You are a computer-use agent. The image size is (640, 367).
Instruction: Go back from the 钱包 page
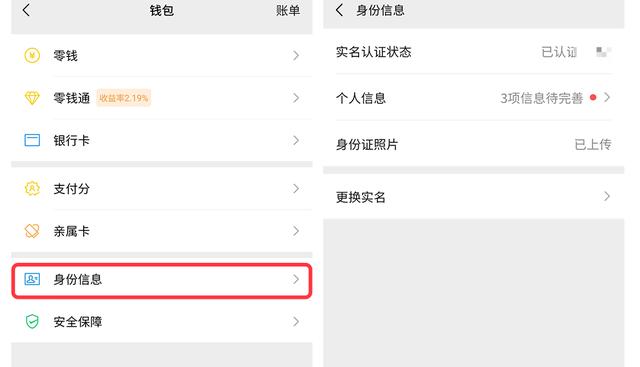tap(27, 10)
